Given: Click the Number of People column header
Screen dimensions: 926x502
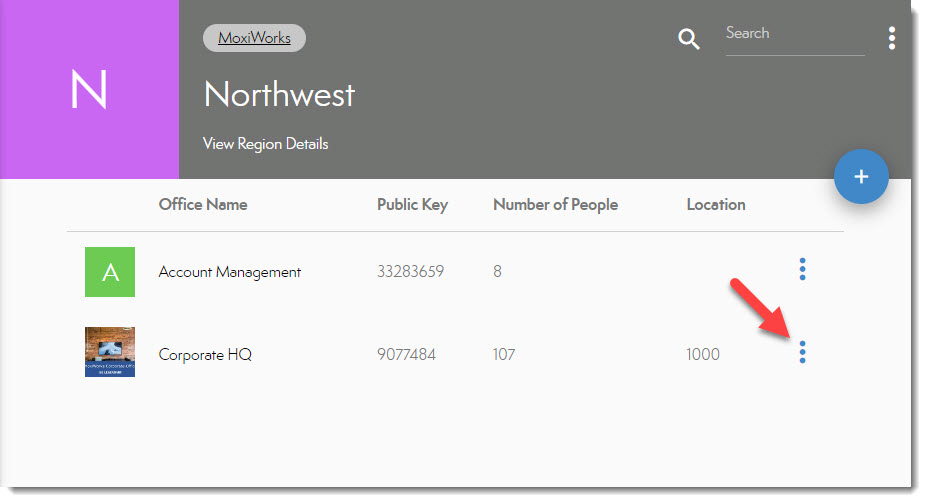Looking at the screenshot, I should click(x=555, y=205).
